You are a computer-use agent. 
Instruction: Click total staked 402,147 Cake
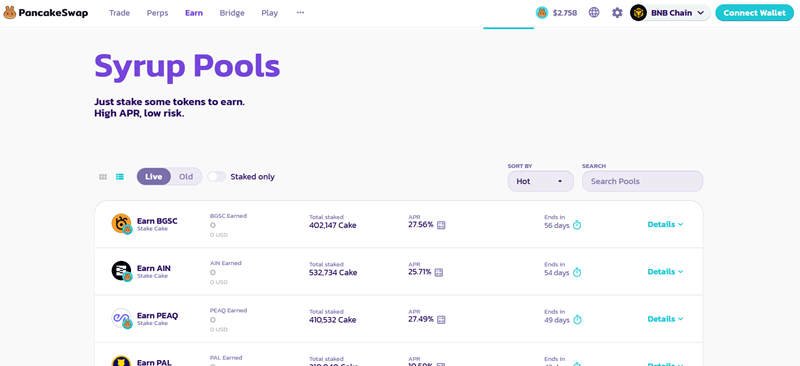click(x=333, y=225)
